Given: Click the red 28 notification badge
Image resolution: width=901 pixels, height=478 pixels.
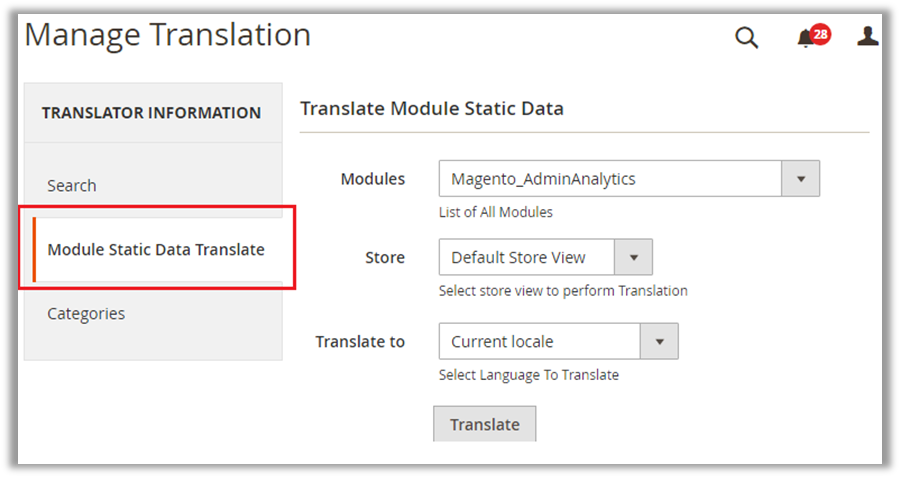Looking at the screenshot, I should (820, 34).
